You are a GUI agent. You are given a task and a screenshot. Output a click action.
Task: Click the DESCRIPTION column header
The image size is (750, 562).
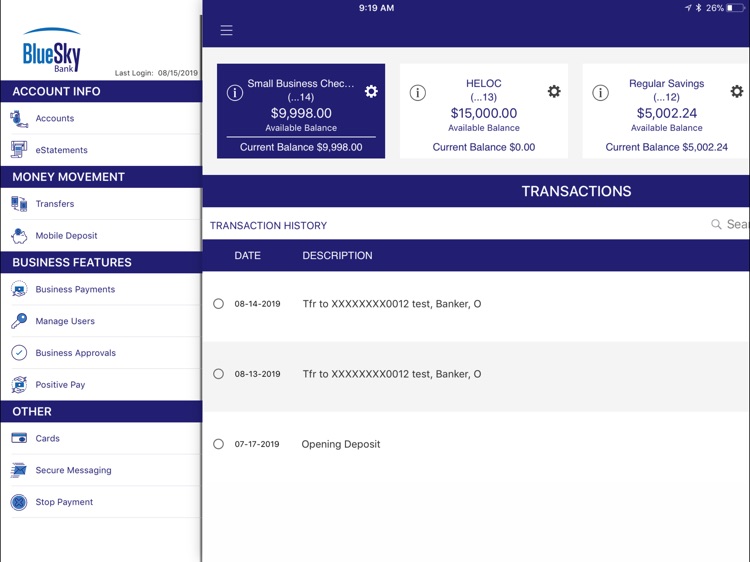337,256
